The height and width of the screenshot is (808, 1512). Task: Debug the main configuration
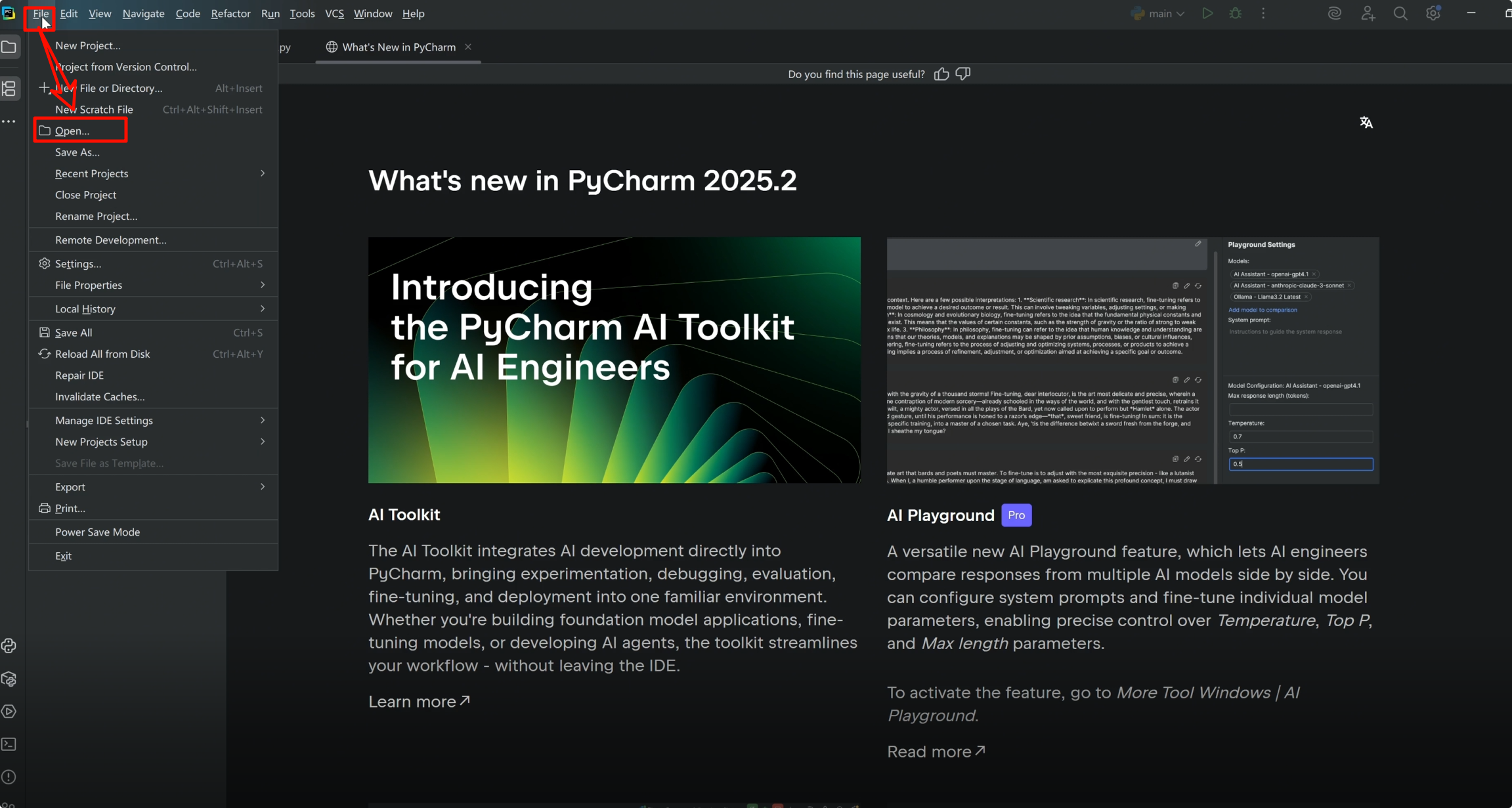tap(1236, 14)
